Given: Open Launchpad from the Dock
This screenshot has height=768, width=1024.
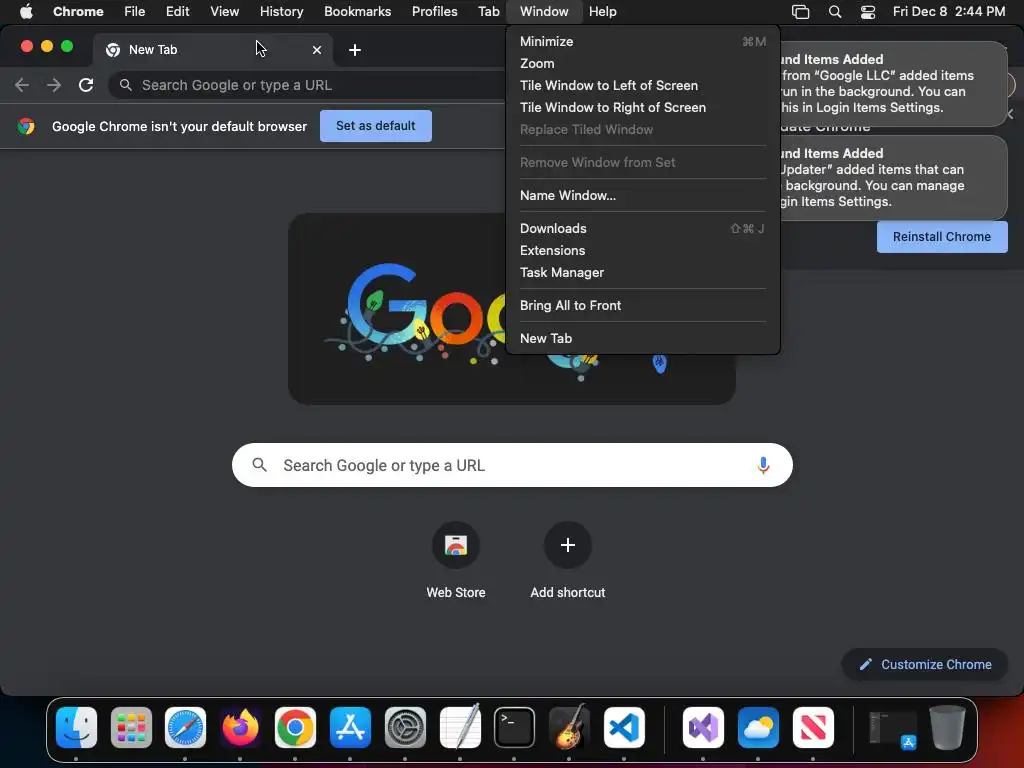Looking at the screenshot, I should tap(131, 727).
